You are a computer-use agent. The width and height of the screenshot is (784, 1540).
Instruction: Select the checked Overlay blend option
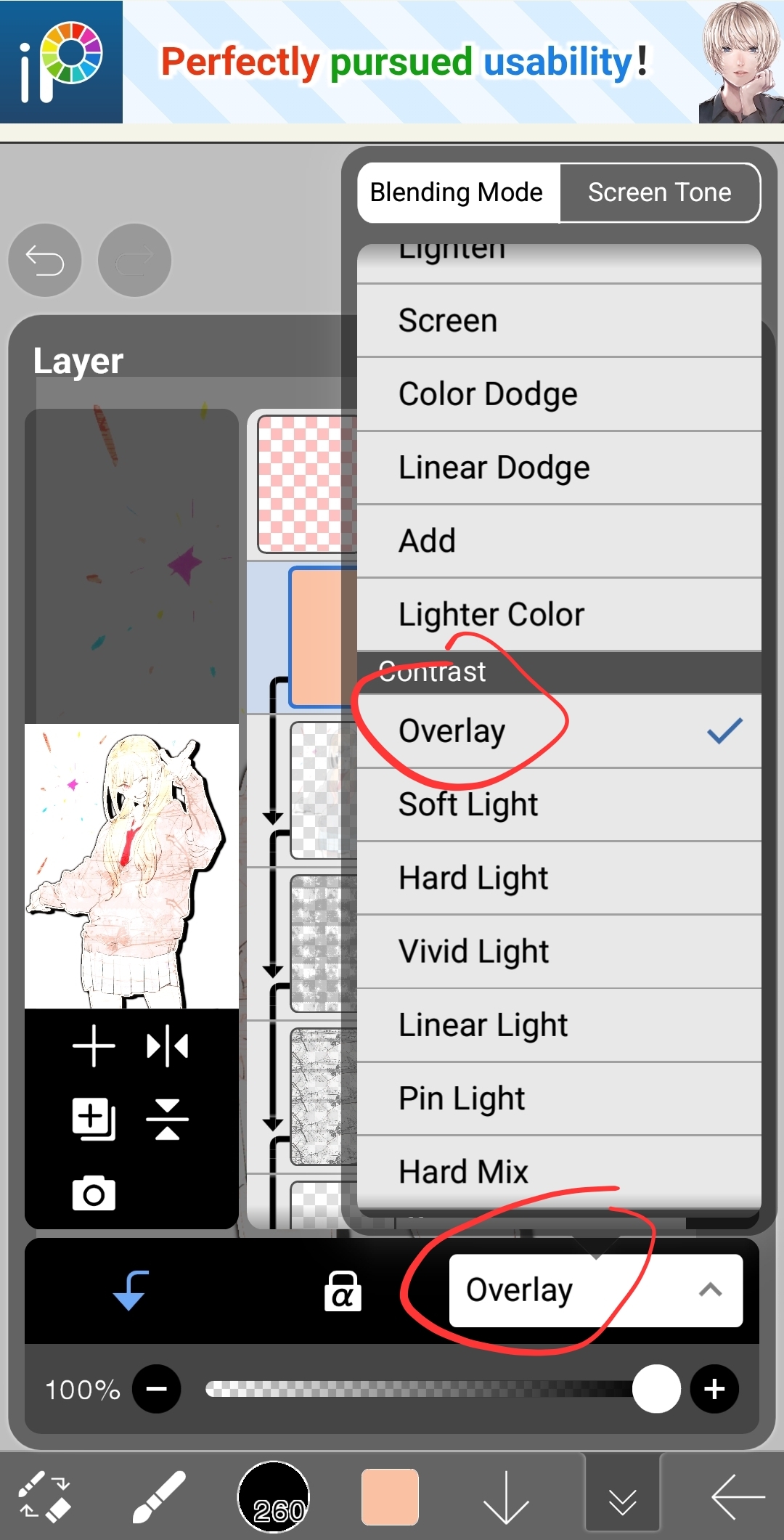559,731
